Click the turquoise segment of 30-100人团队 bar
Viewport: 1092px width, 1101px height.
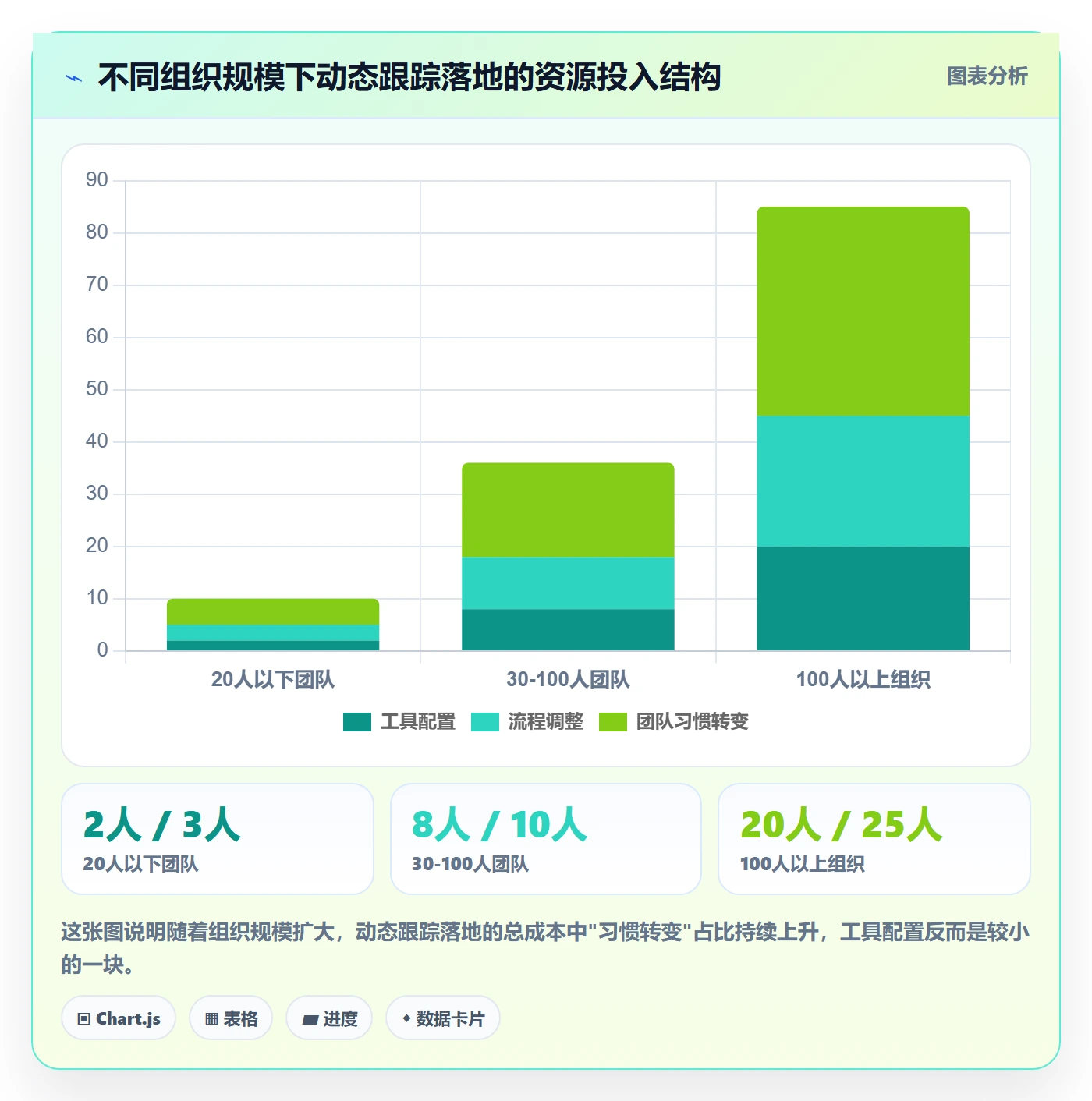coord(568,583)
